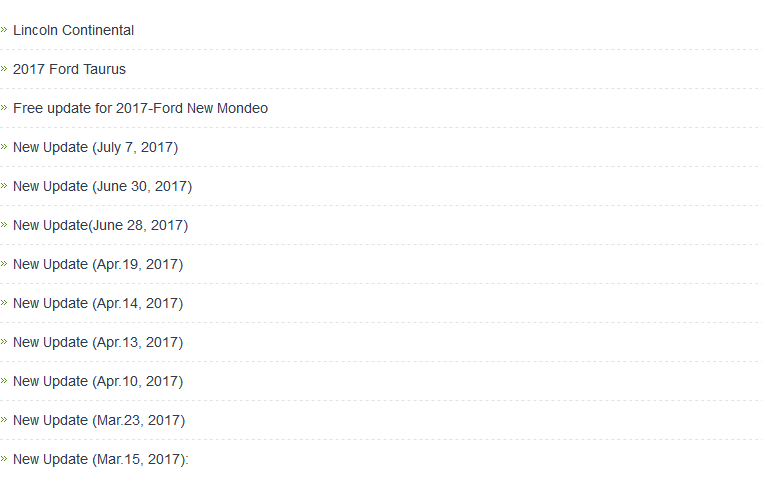Click the arrow bullet beside June 30 update
The width and height of the screenshot is (762, 477).
coord(4,186)
